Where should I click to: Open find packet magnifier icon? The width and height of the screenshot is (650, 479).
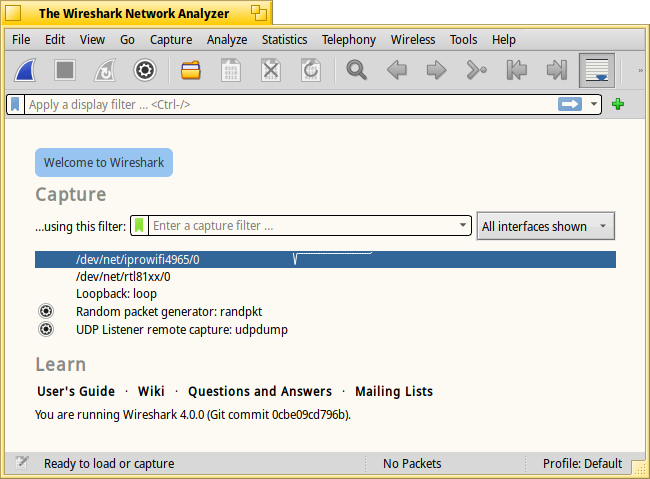[x=357, y=70]
